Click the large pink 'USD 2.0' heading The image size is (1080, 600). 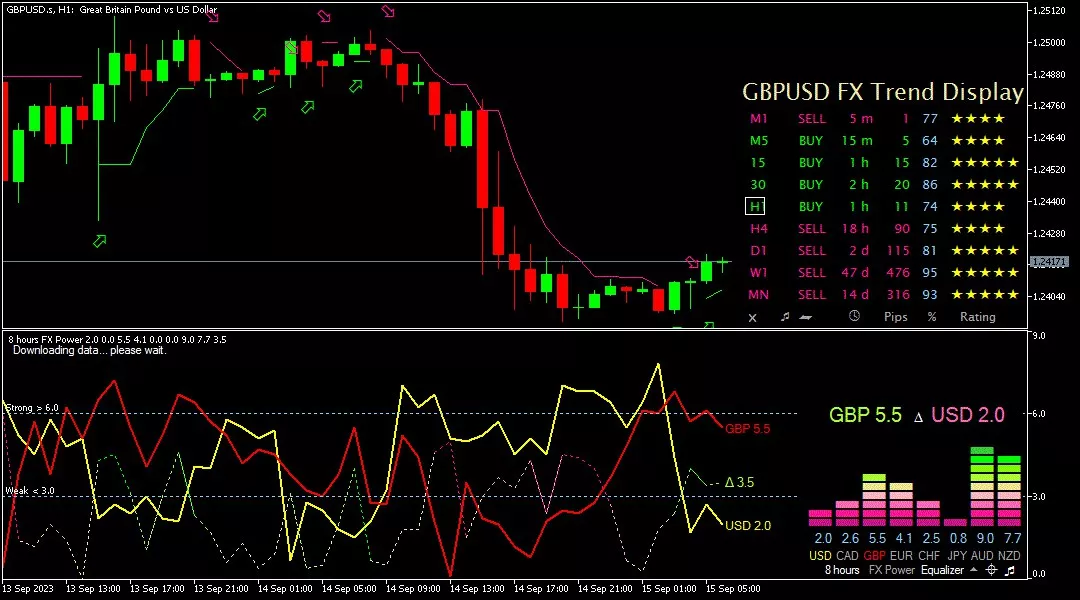968,415
